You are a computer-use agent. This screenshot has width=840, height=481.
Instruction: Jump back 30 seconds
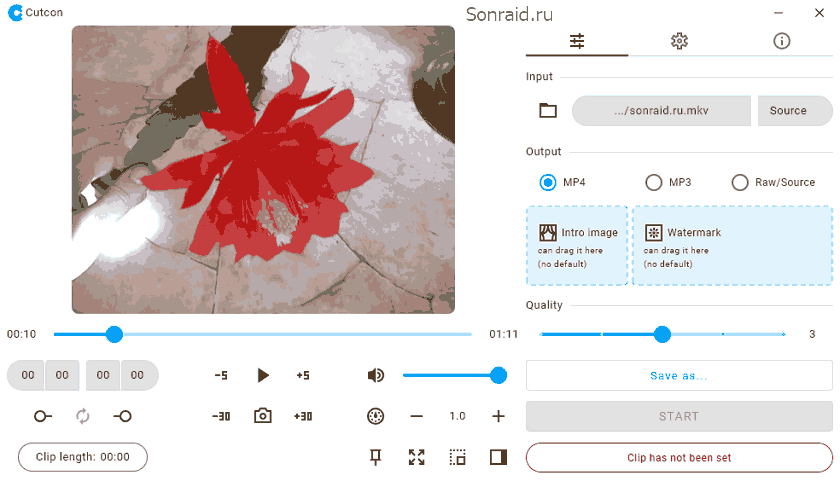point(221,416)
